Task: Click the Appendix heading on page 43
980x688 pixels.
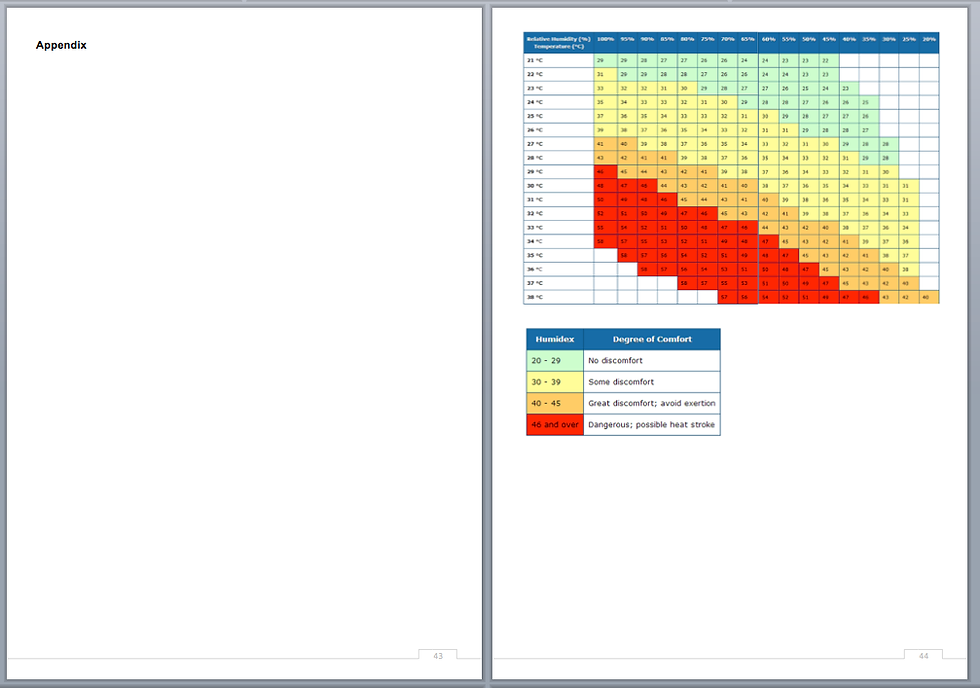Action: [x=61, y=45]
